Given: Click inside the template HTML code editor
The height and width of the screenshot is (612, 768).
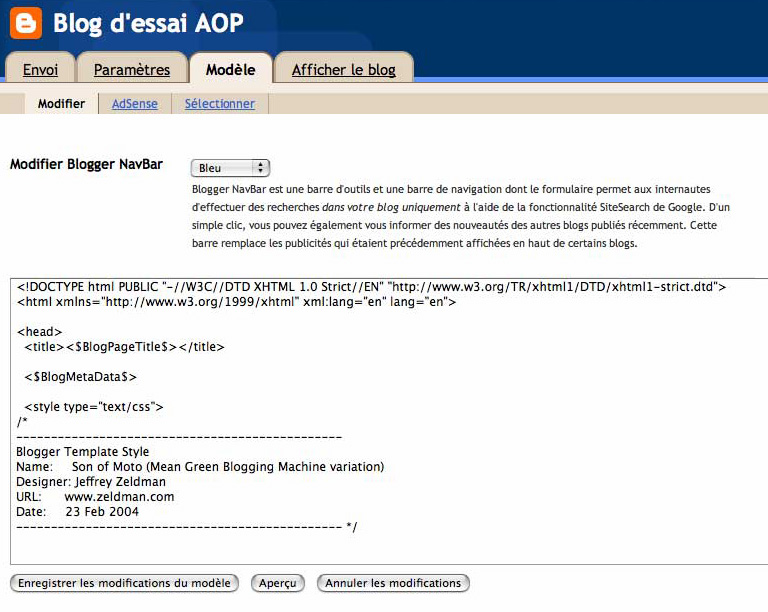Looking at the screenshot, I should (389, 421).
